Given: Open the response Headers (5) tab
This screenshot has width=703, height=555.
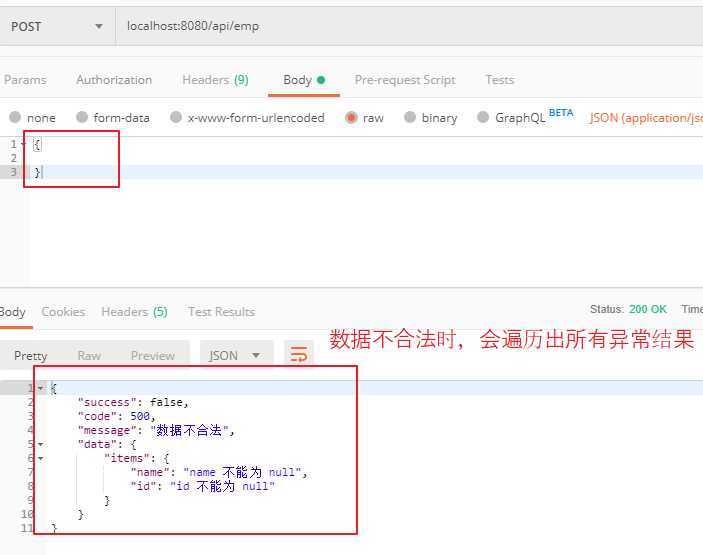Looking at the screenshot, I should click(135, 312).
